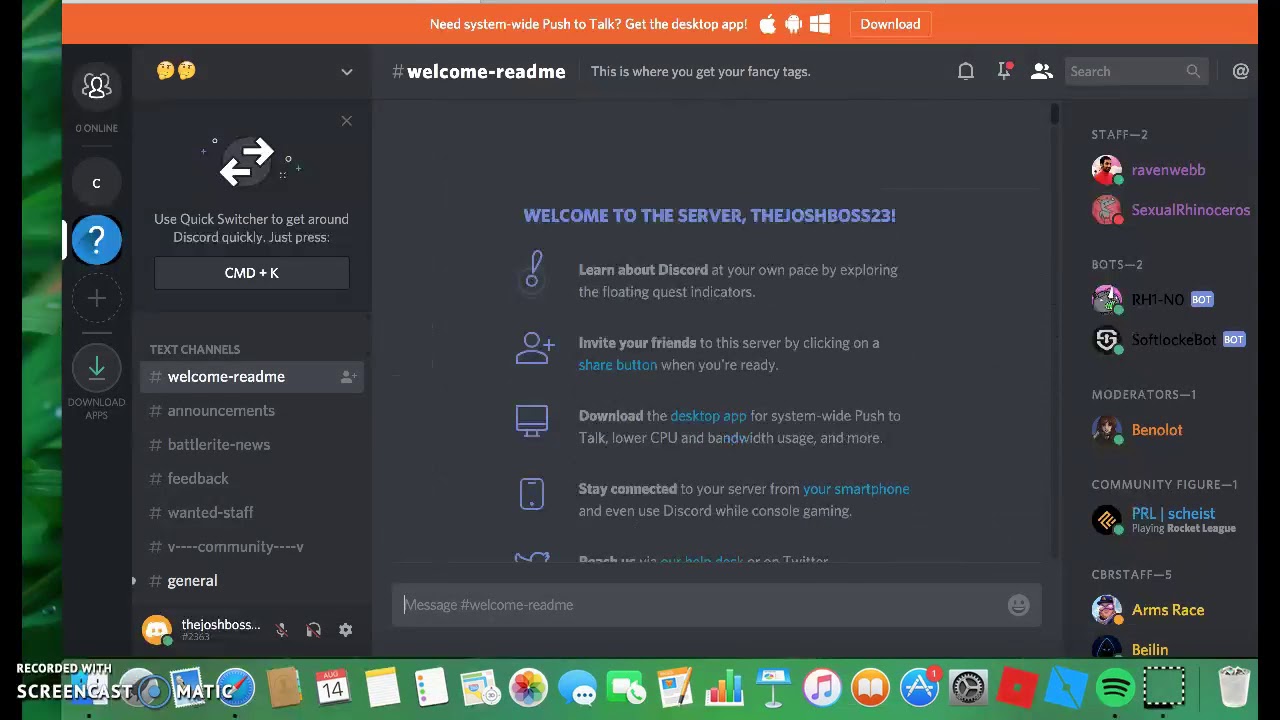Toggle the member list icon

pyautogui.click(x=1042, y=71)
